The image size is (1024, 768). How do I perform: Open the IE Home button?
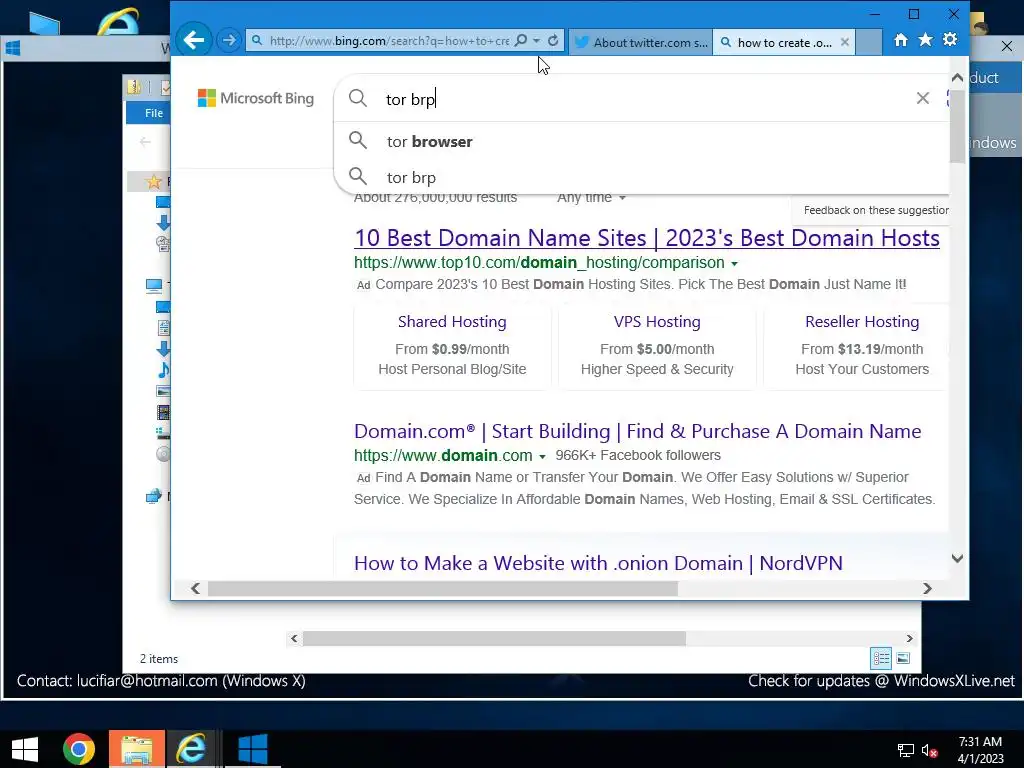pos(901,40)
